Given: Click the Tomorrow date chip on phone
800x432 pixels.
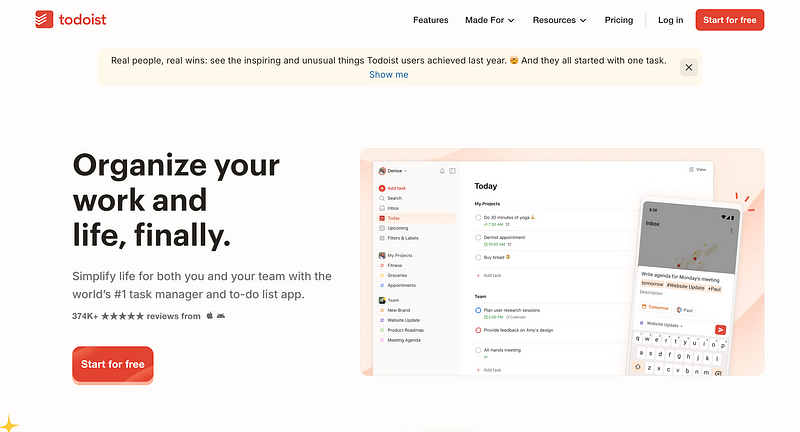Looking at the screenshot, I should tap(655, 307).
